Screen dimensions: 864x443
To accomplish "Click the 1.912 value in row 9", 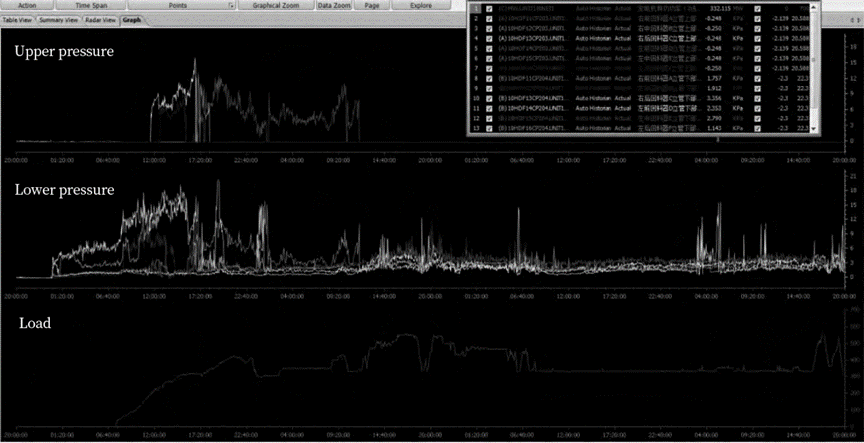I will 714,88.
